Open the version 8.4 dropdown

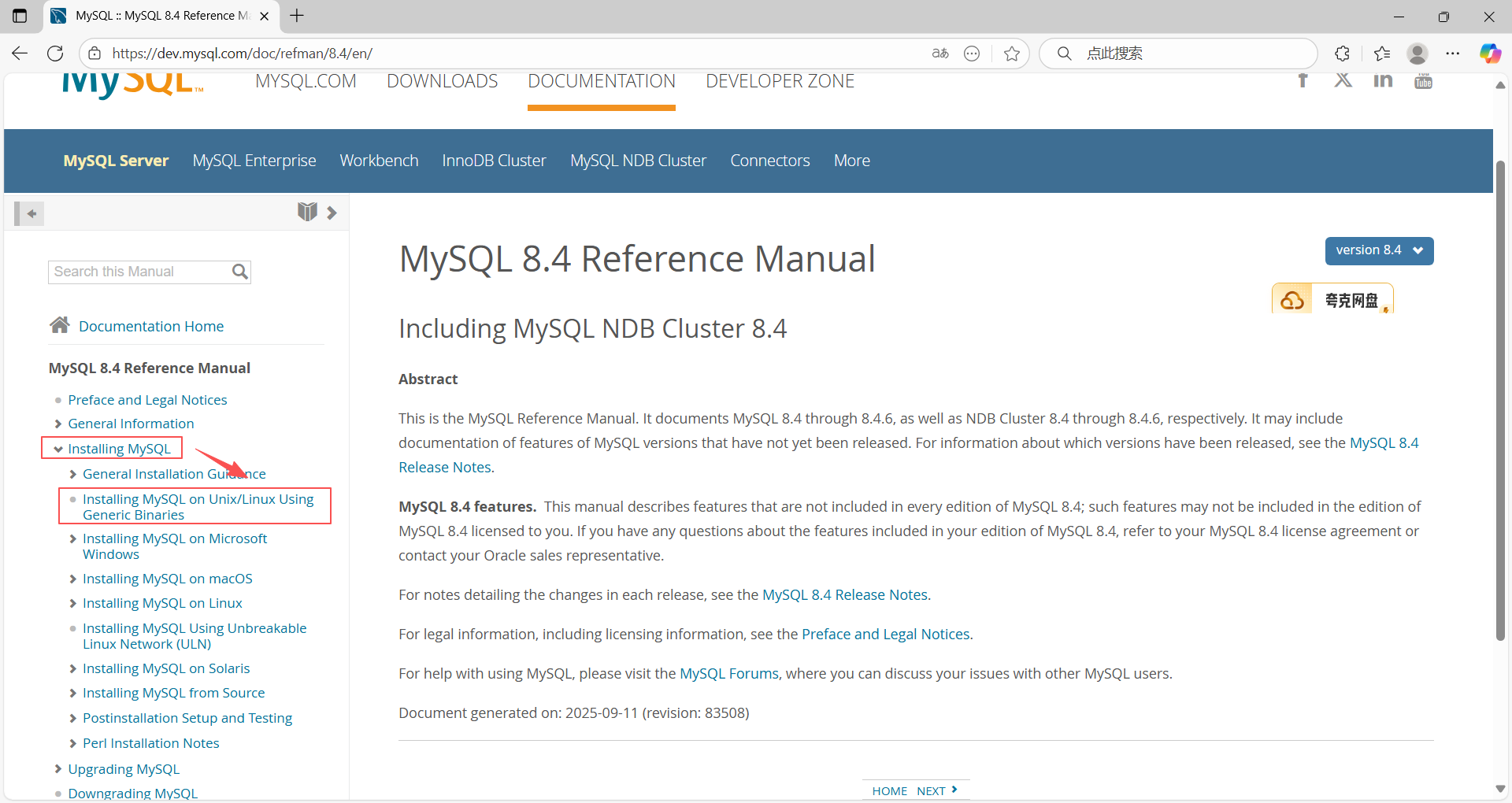tap(1379, 250)
